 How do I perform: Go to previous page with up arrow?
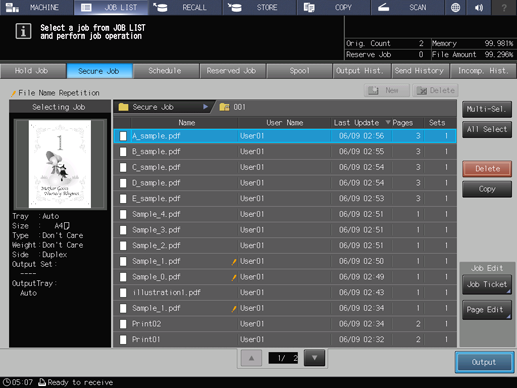(251, 358)
